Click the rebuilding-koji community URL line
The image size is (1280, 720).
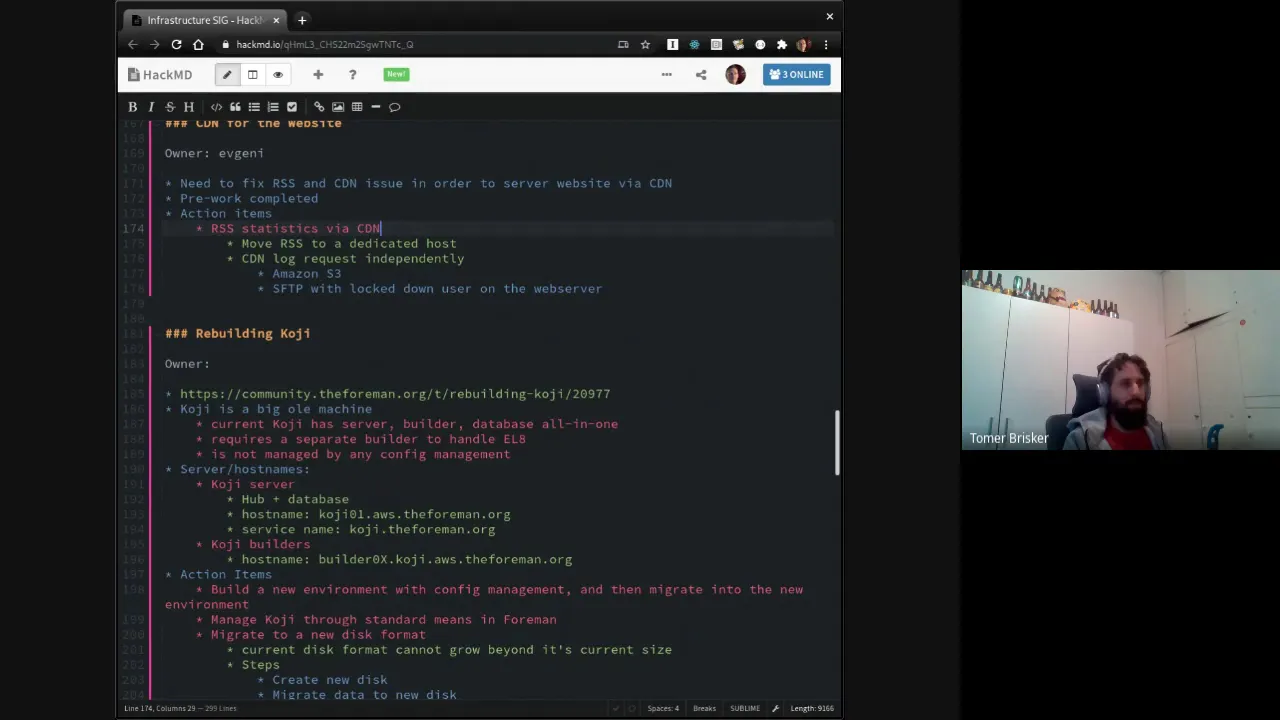(395, 394)
